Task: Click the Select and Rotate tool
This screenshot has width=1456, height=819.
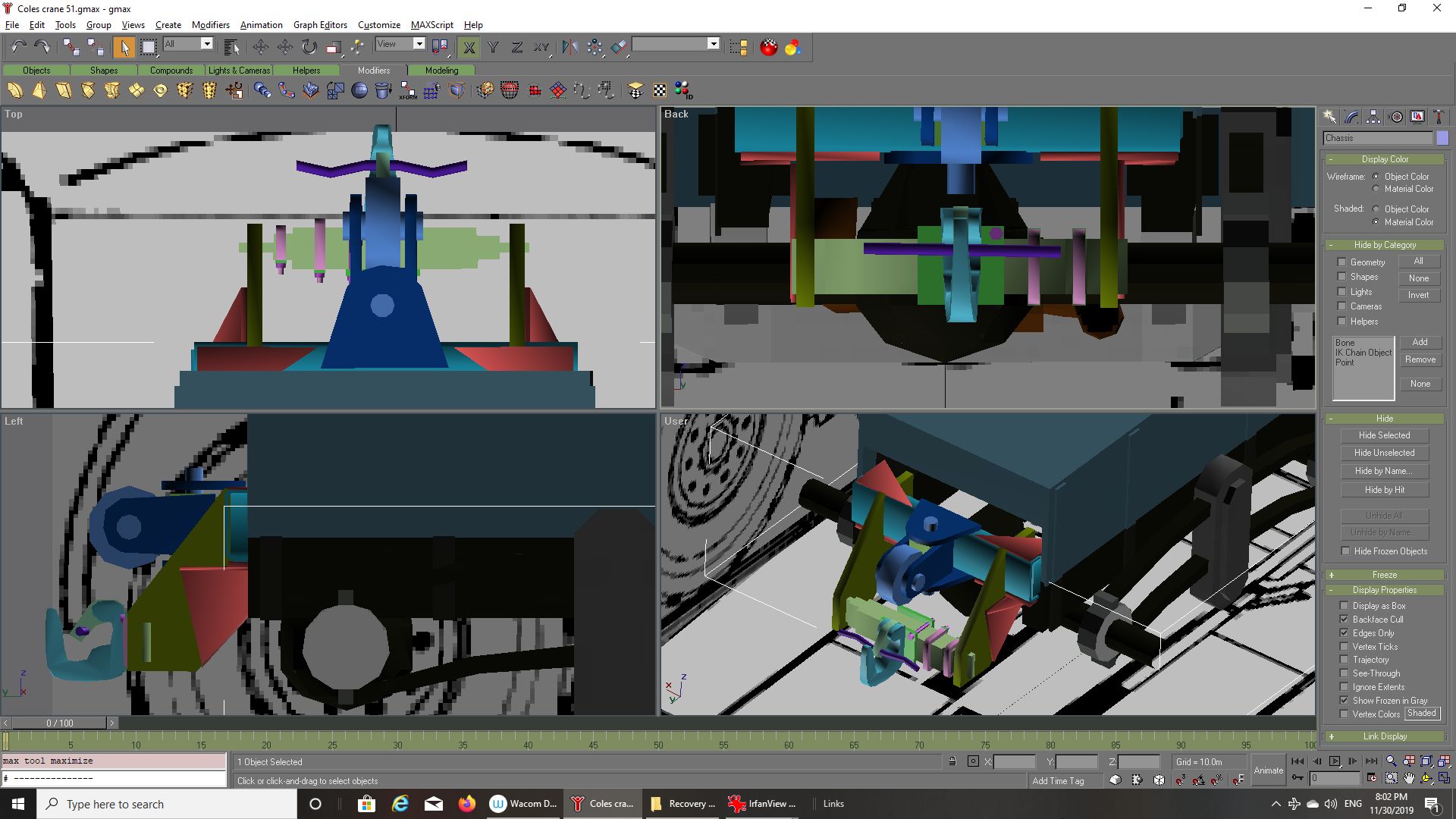Action: (309, 48)
